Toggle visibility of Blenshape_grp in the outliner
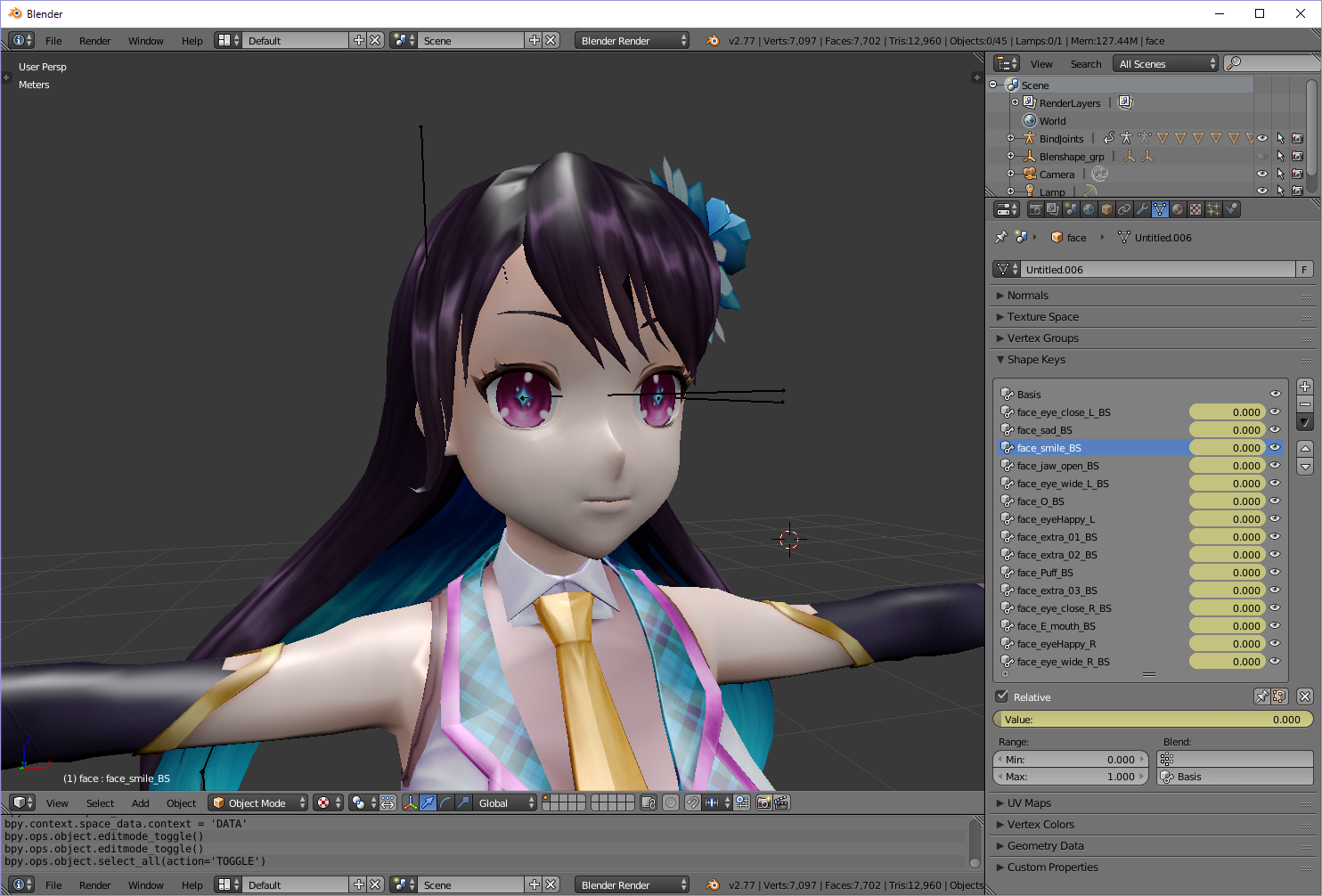The height and width of the screenshot is (896, 1322). pyautogui.click(x=1262, y=156)
